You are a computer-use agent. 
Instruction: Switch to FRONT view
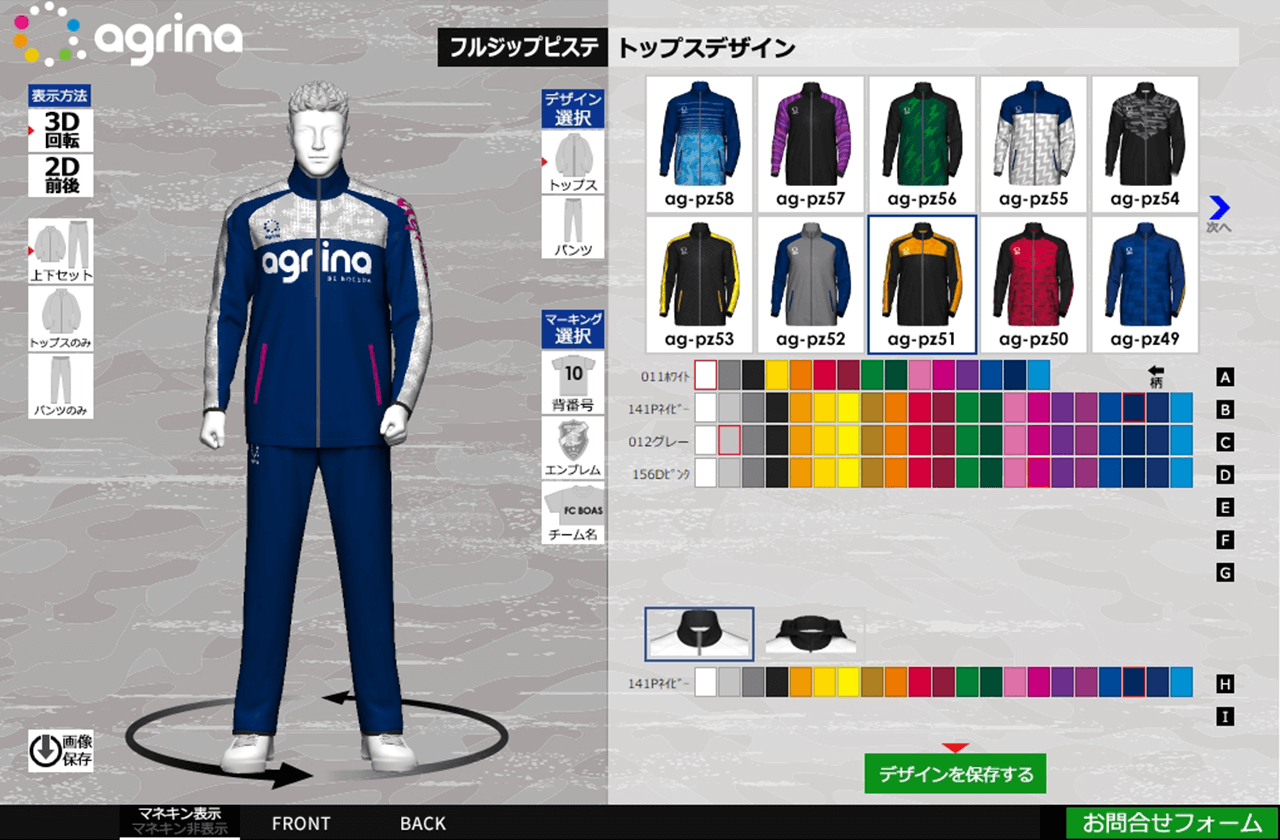tap(301, 823)
